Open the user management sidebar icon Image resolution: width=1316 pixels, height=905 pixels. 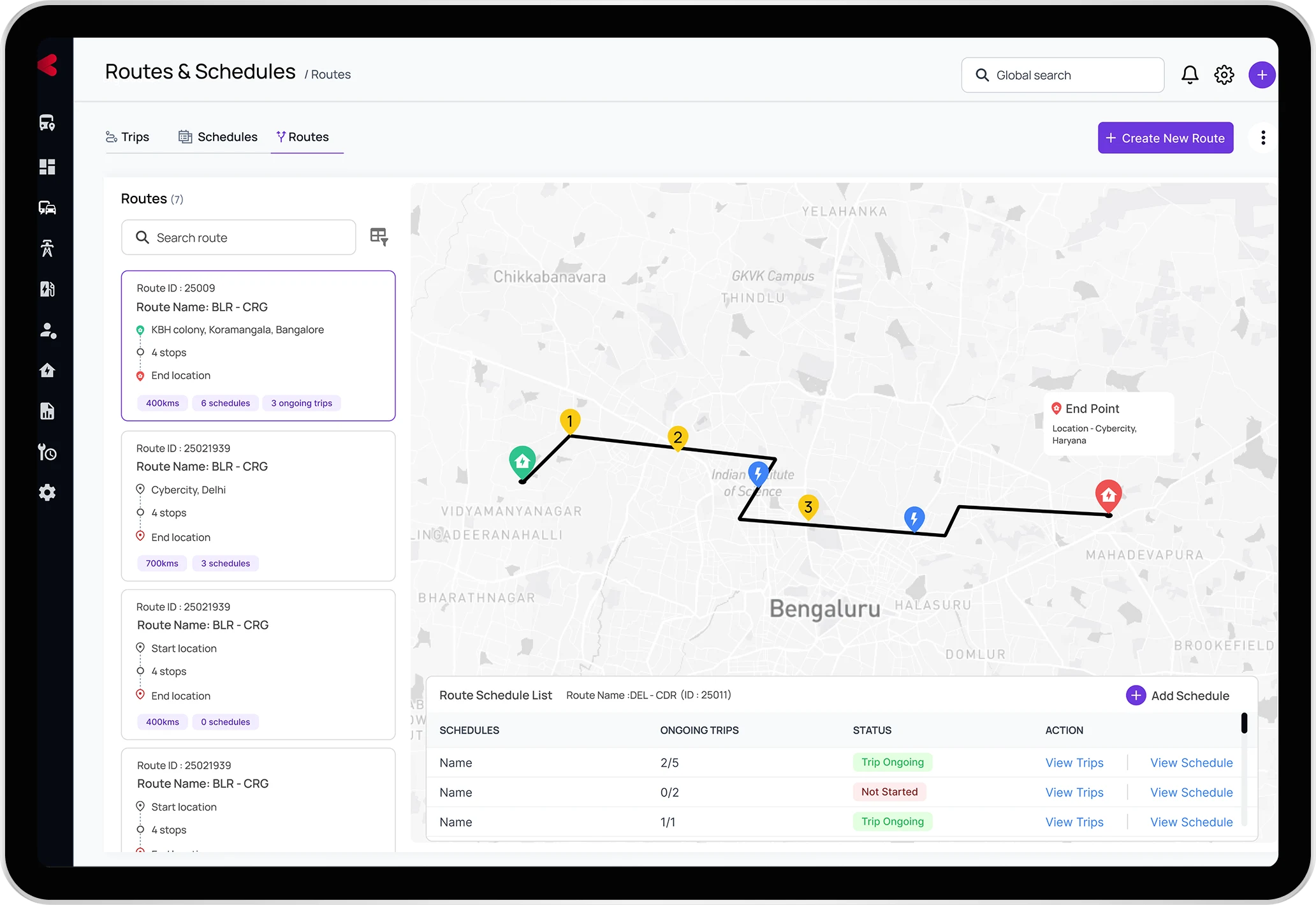[47, 330]
